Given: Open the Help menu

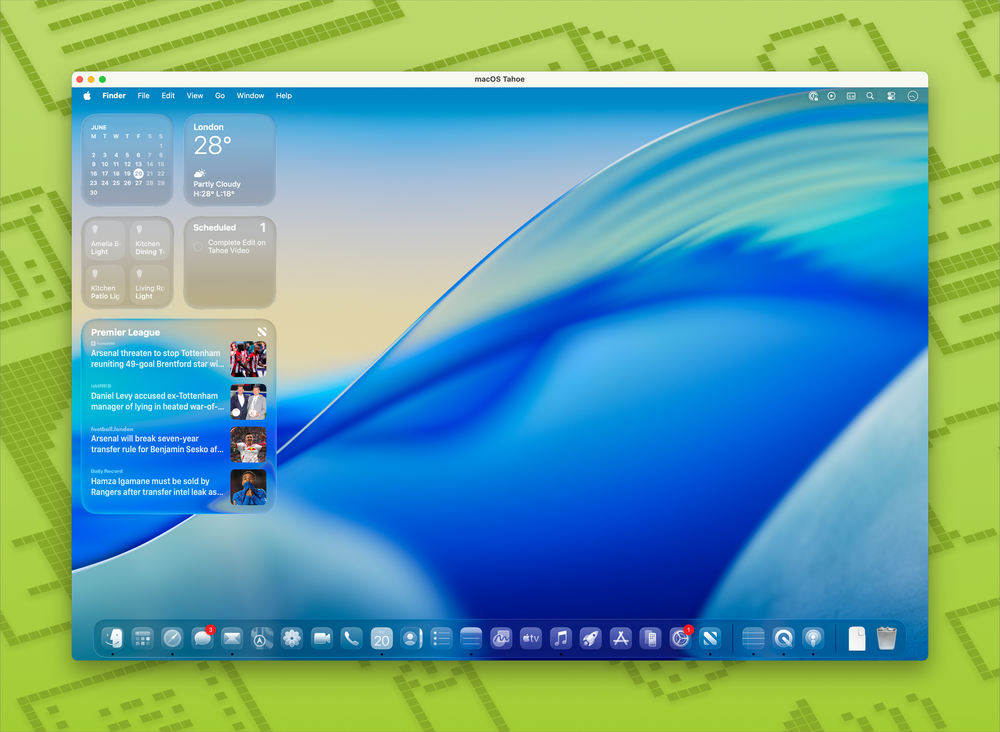Looking at the screenshot, I should point(284,96).
